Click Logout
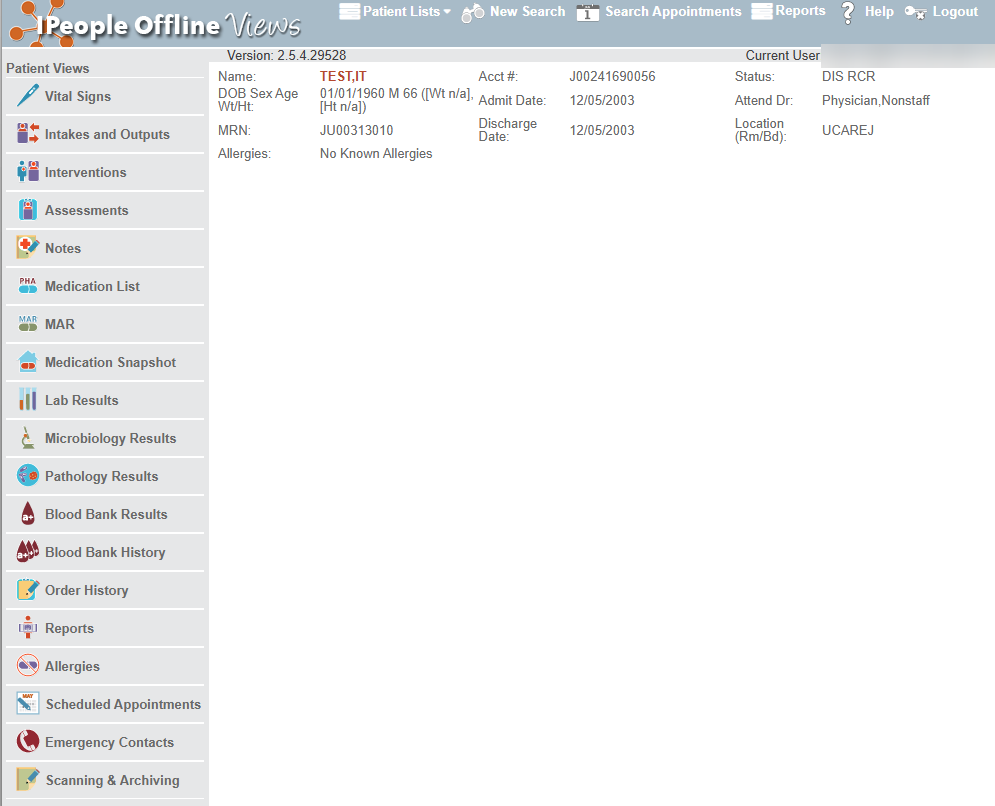Screen dimensions: 995x806 click(x=955, y=12)
